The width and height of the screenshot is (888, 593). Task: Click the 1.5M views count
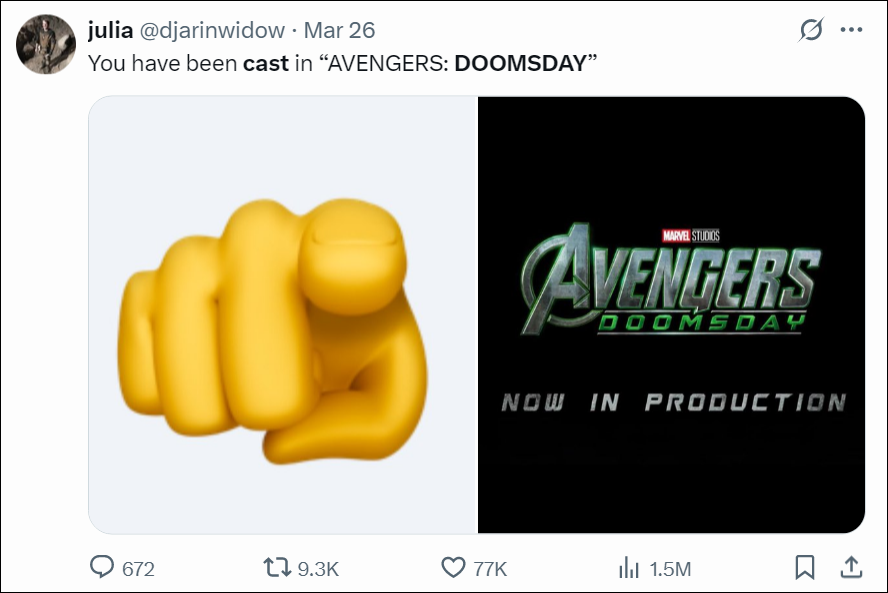coord(670,569)
